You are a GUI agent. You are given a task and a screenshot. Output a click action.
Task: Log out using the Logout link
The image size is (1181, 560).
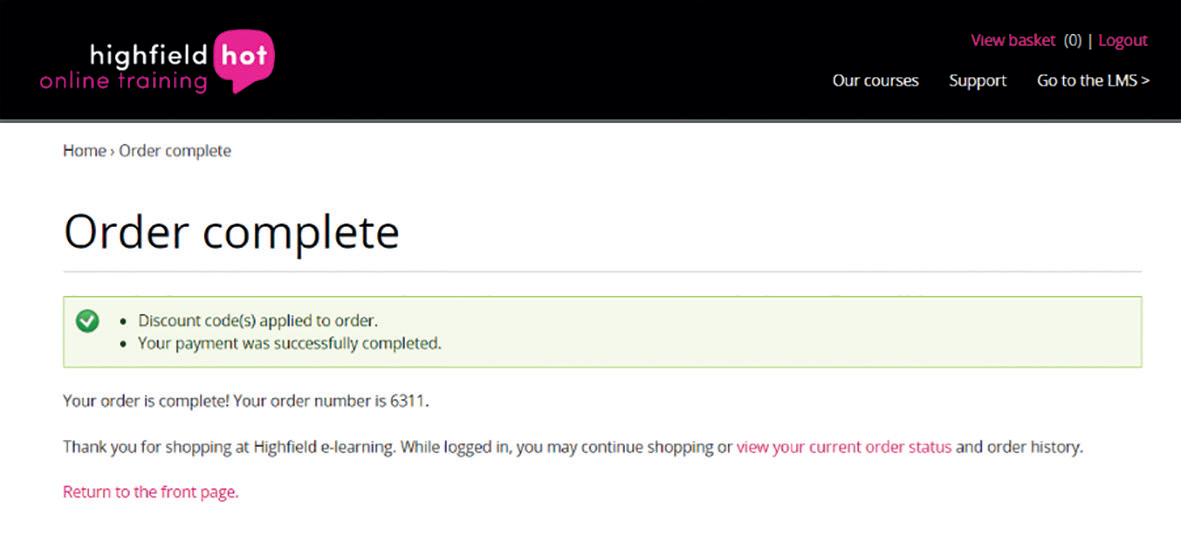[1122, 41]
